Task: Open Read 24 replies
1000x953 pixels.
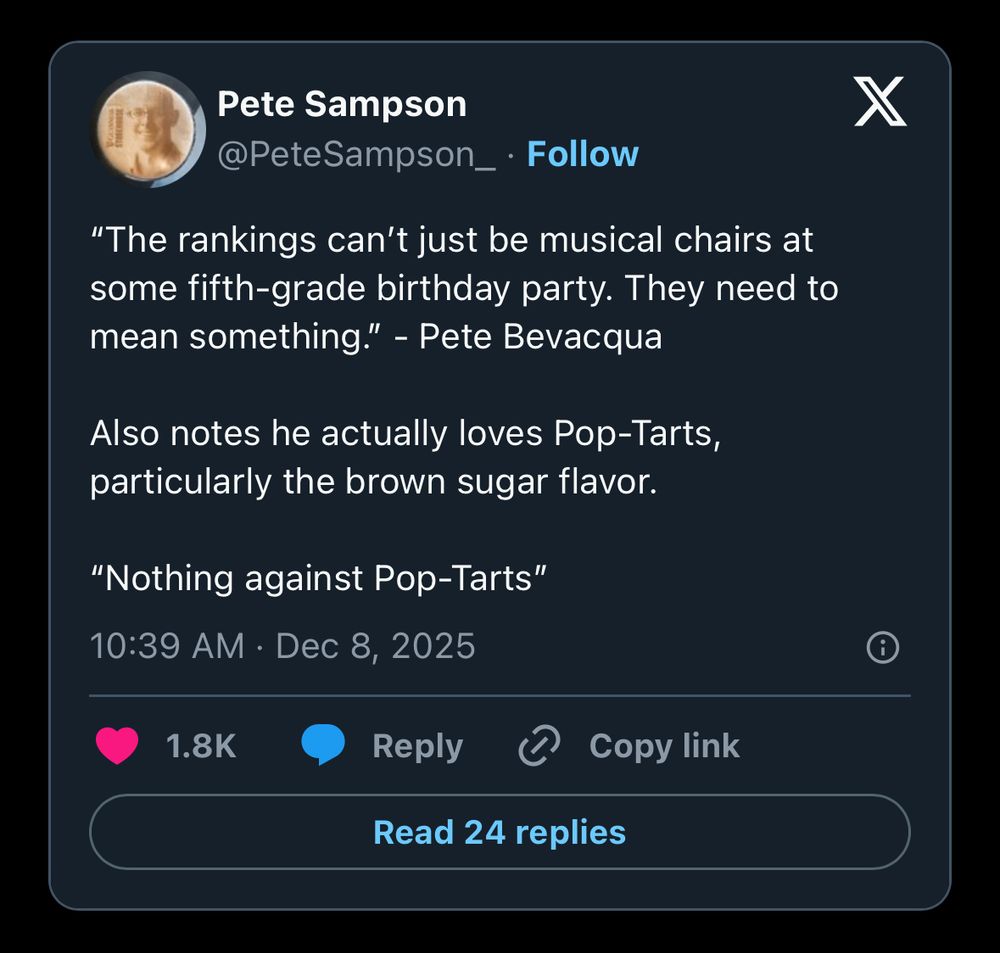Action: coord(499,832)
